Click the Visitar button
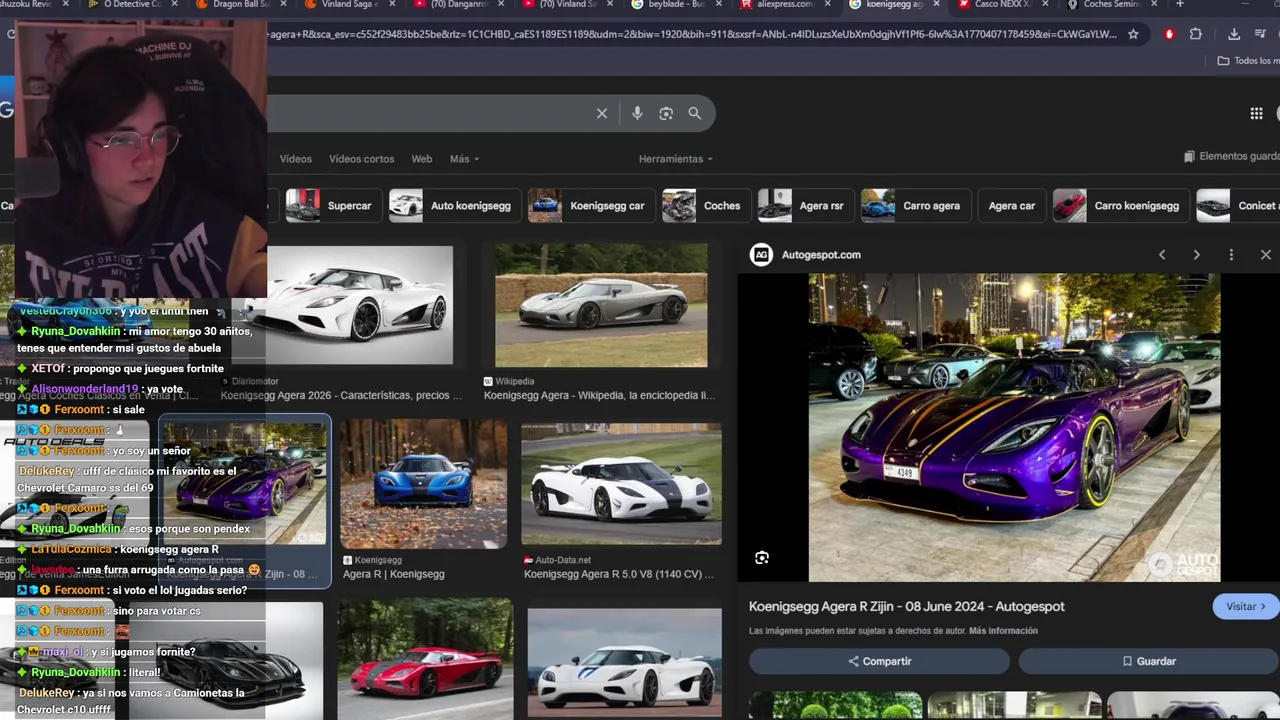The height and width of the screenshot is (720, 1280). coord(1246,607)
